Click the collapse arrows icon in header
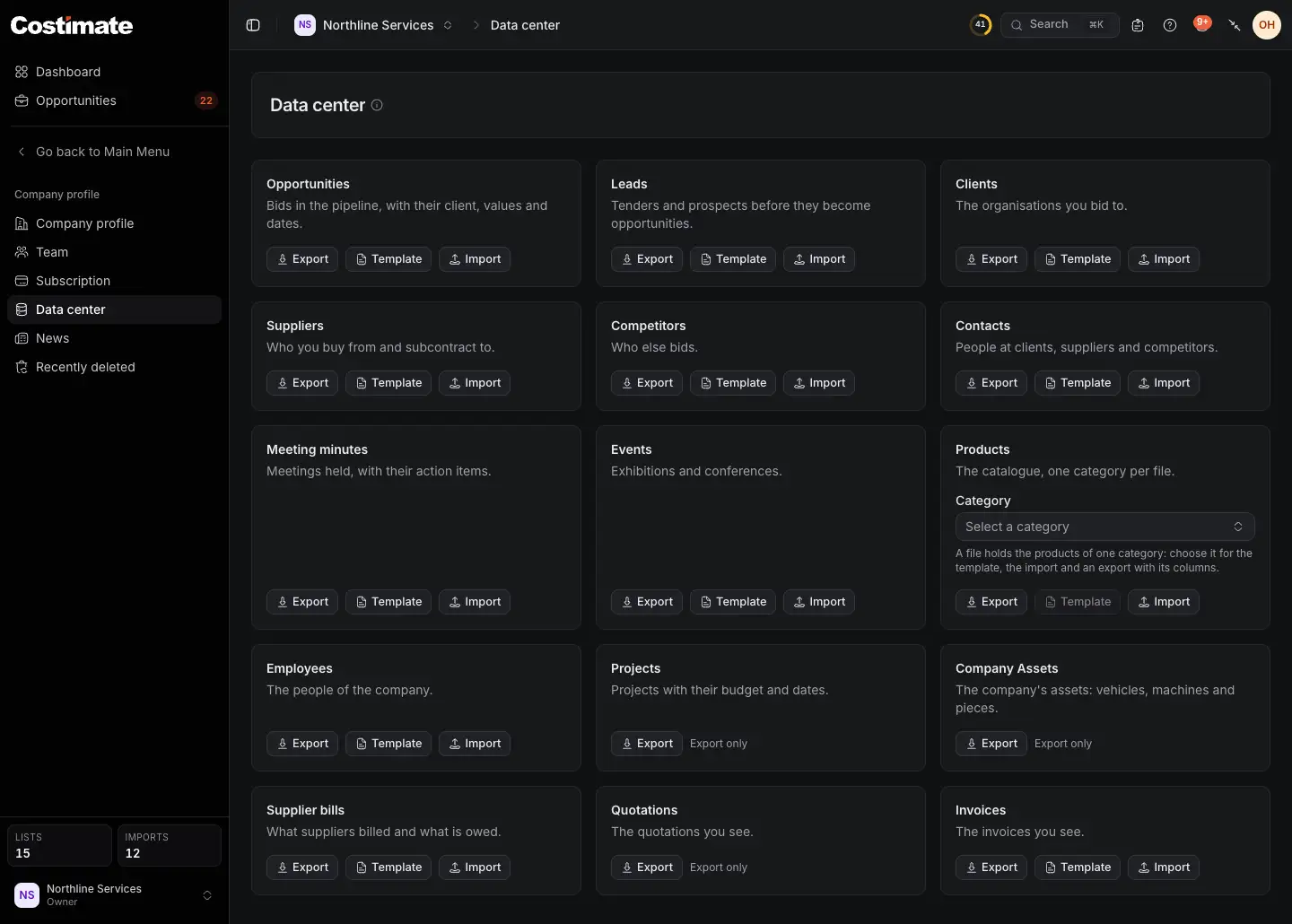 coord(1235,25)
